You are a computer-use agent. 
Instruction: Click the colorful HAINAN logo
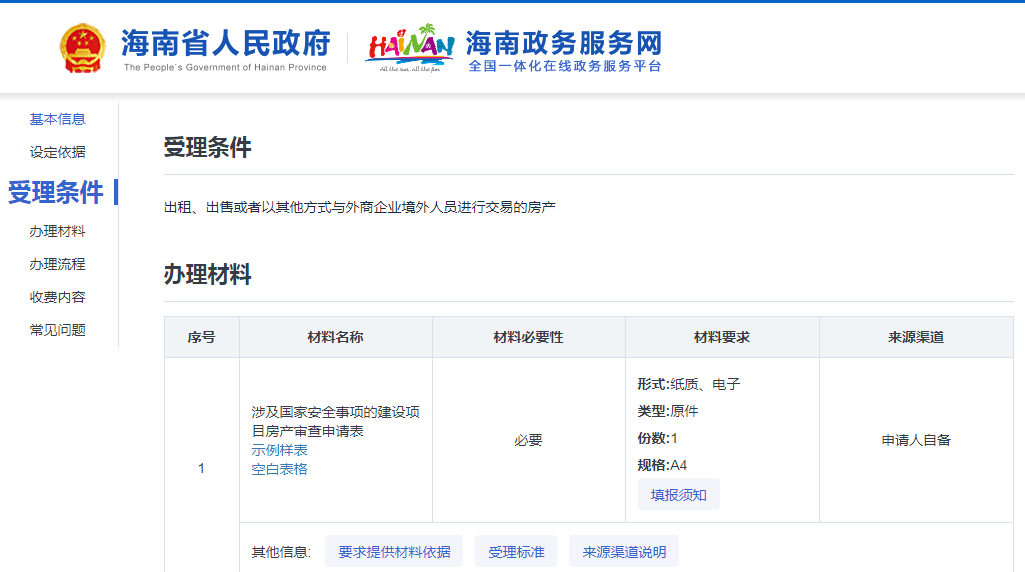[x=410, y=48]
